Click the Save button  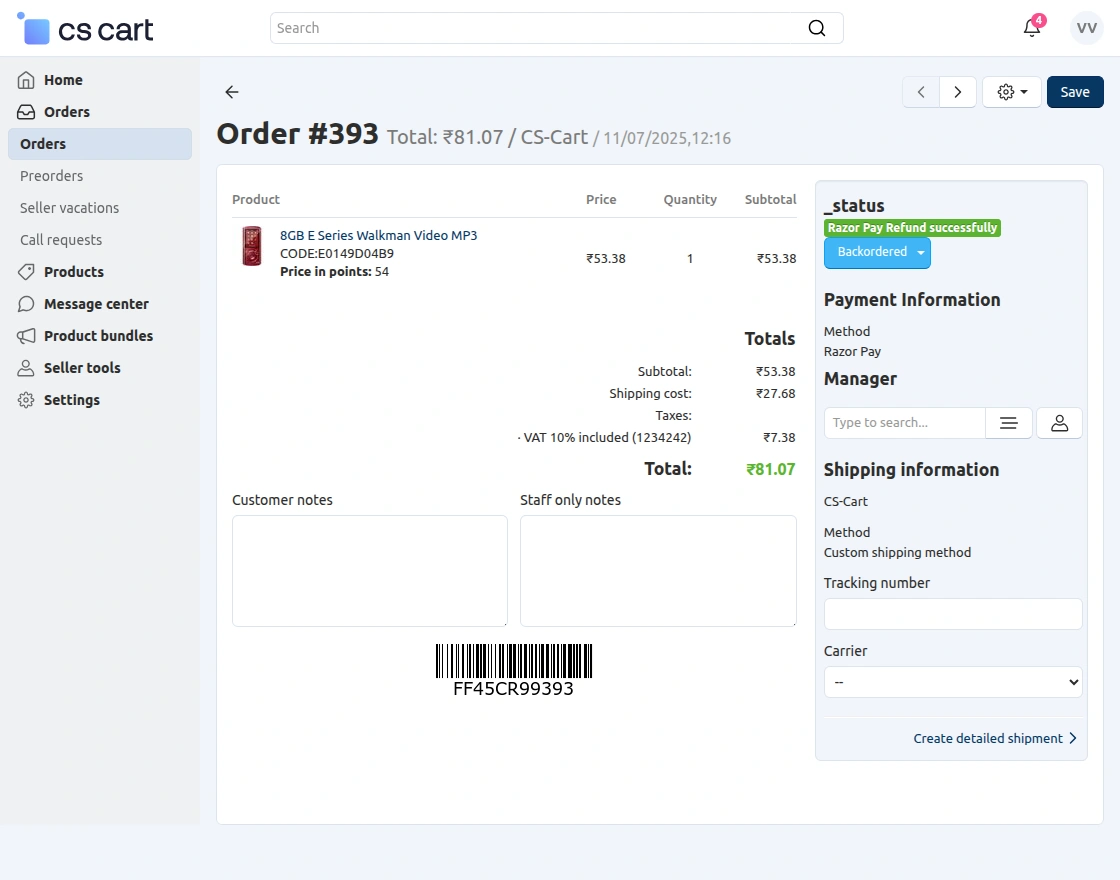click(x=1075, y=91)
